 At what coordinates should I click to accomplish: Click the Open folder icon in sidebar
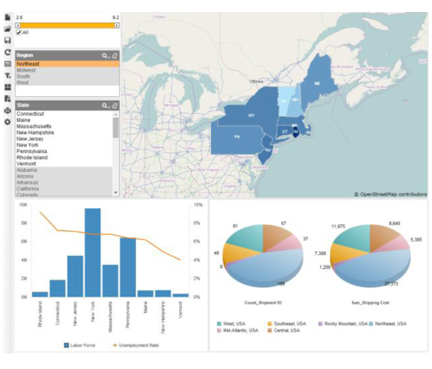7,29
